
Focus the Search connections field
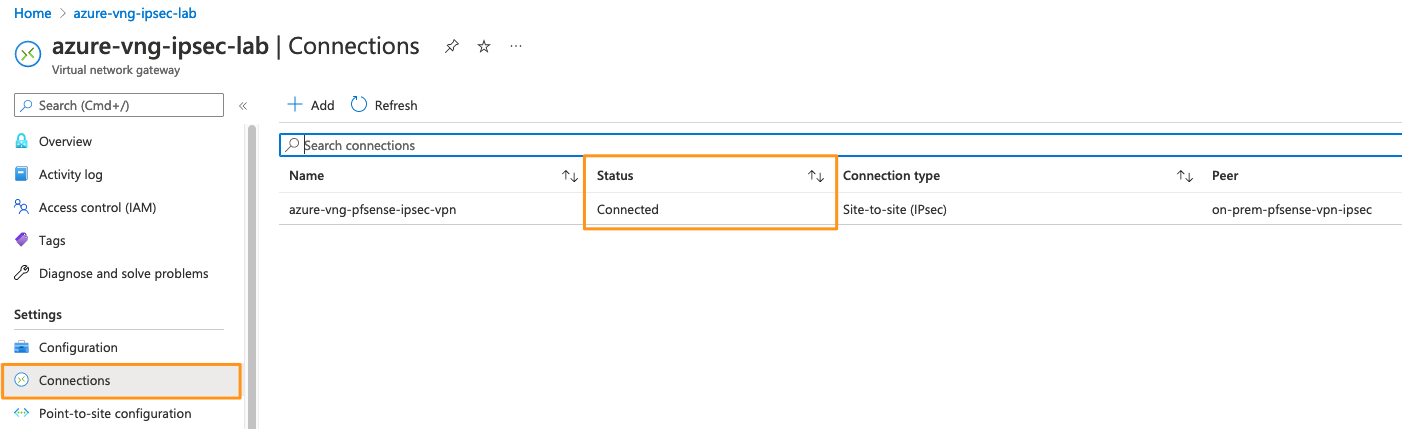(840, 145)
